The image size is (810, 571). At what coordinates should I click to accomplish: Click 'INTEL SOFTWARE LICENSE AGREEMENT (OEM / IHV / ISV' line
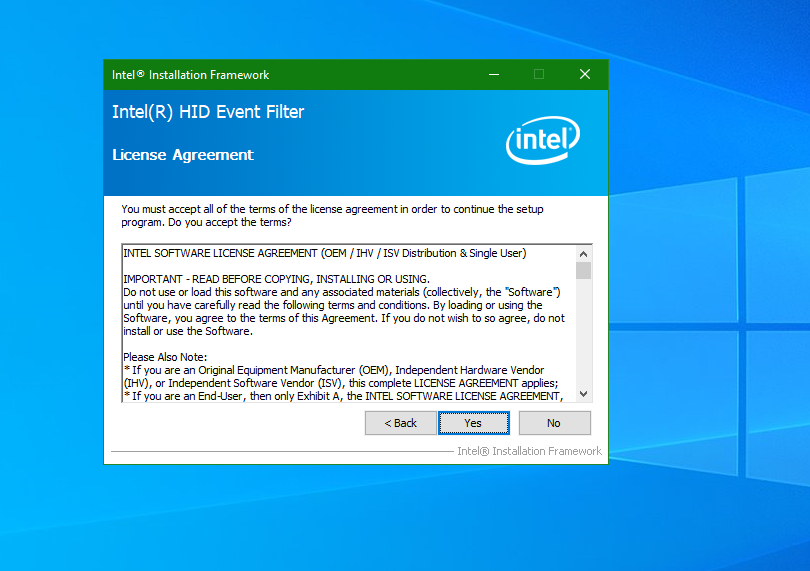point(324,253)
